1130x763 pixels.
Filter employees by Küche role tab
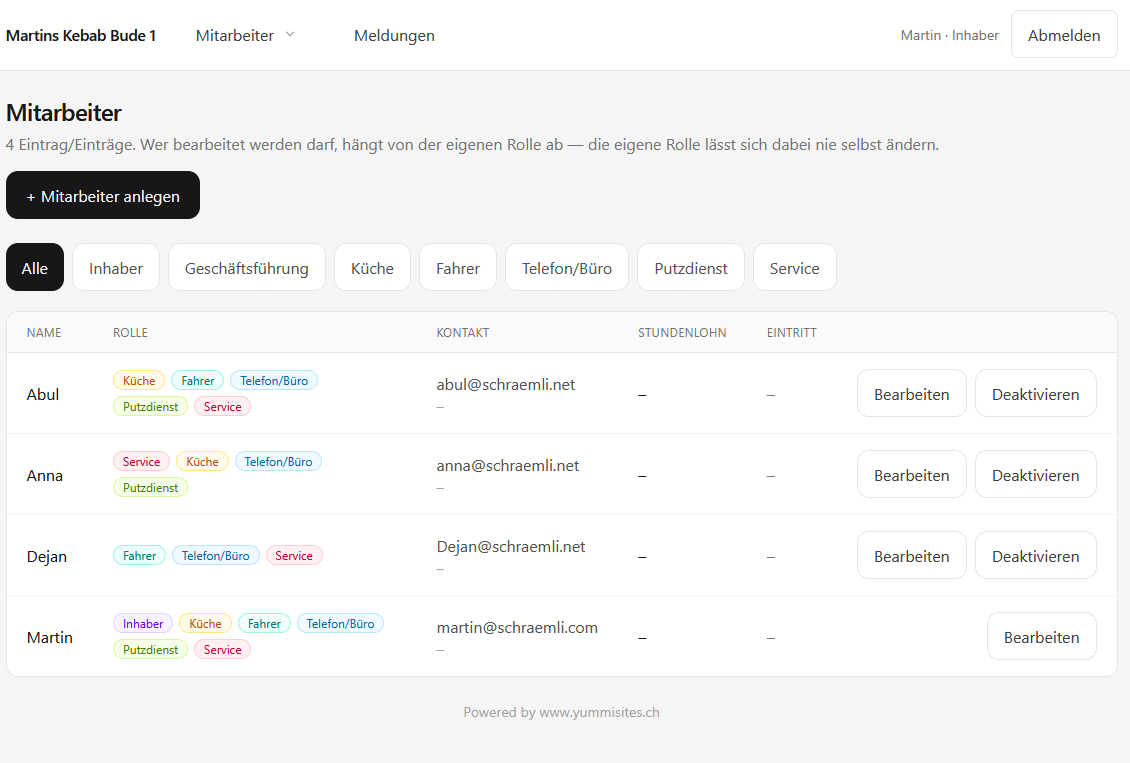point(372,267)
